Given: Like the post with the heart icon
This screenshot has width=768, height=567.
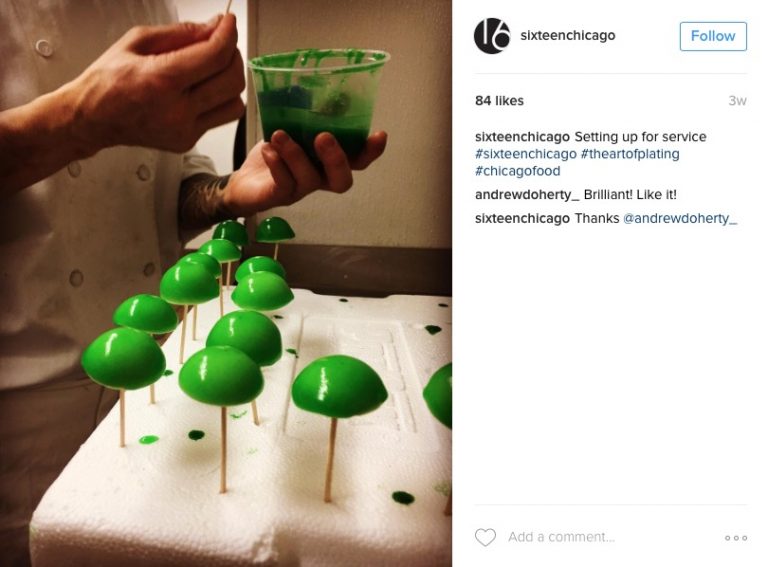Looking at the screenshot, I should [485, 537].
